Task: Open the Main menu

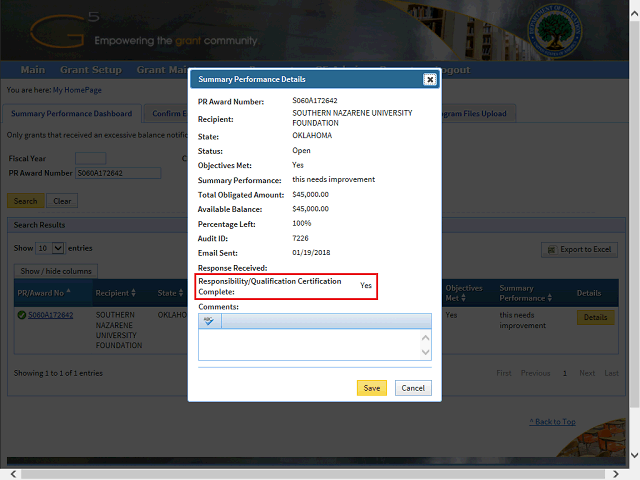Action: pyautogui.click(x=33, y=70)
